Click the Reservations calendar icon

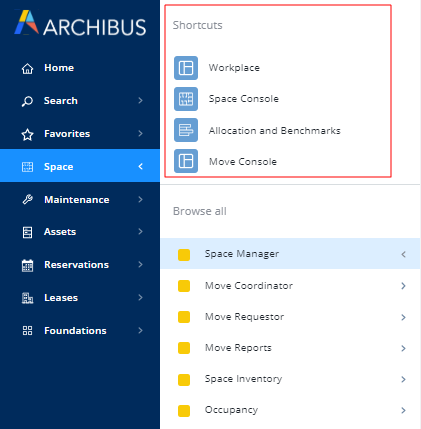(27, 265)
